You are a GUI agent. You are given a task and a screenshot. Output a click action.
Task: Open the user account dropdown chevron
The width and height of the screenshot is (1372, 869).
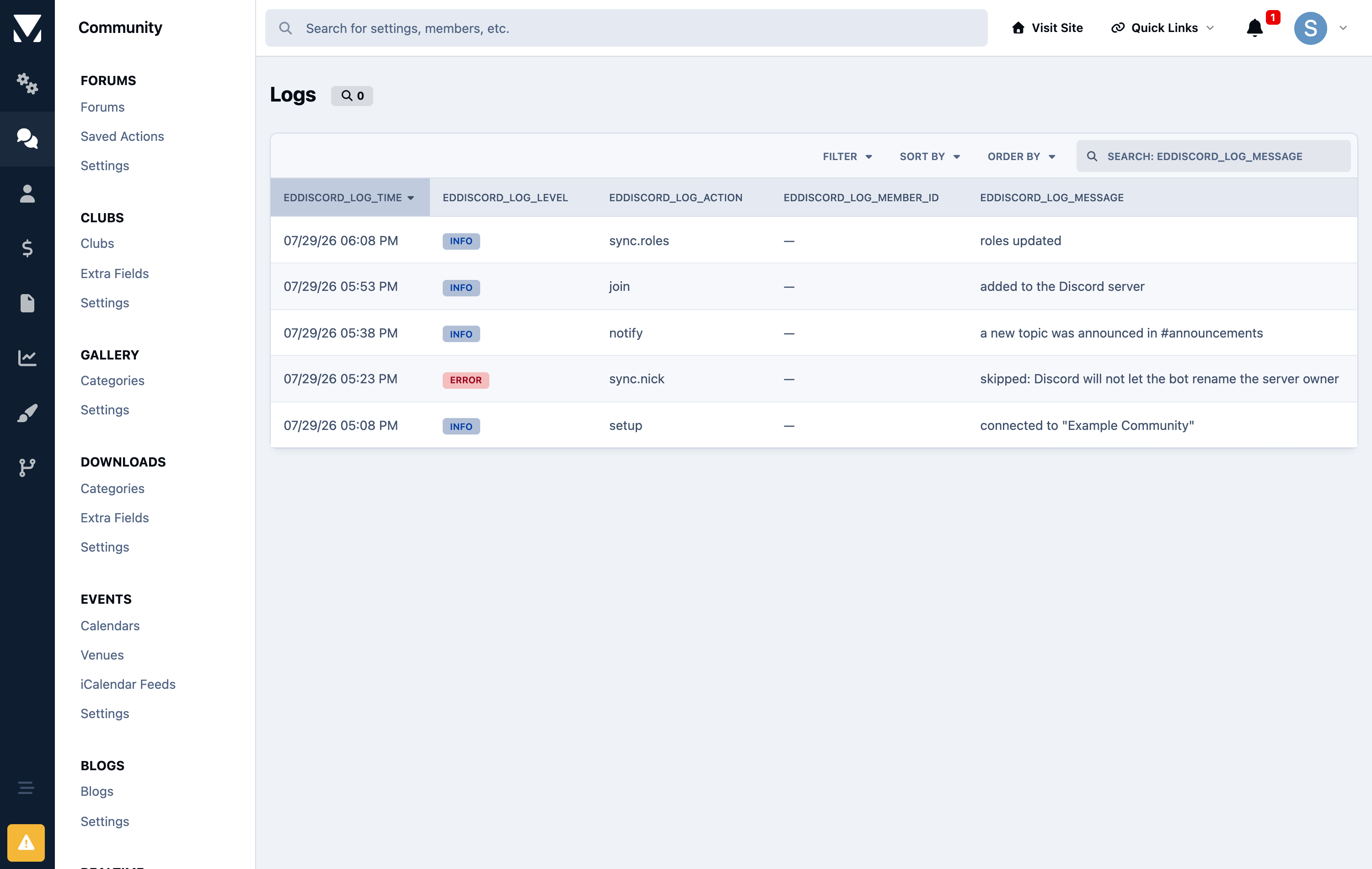coord(1343,28)
